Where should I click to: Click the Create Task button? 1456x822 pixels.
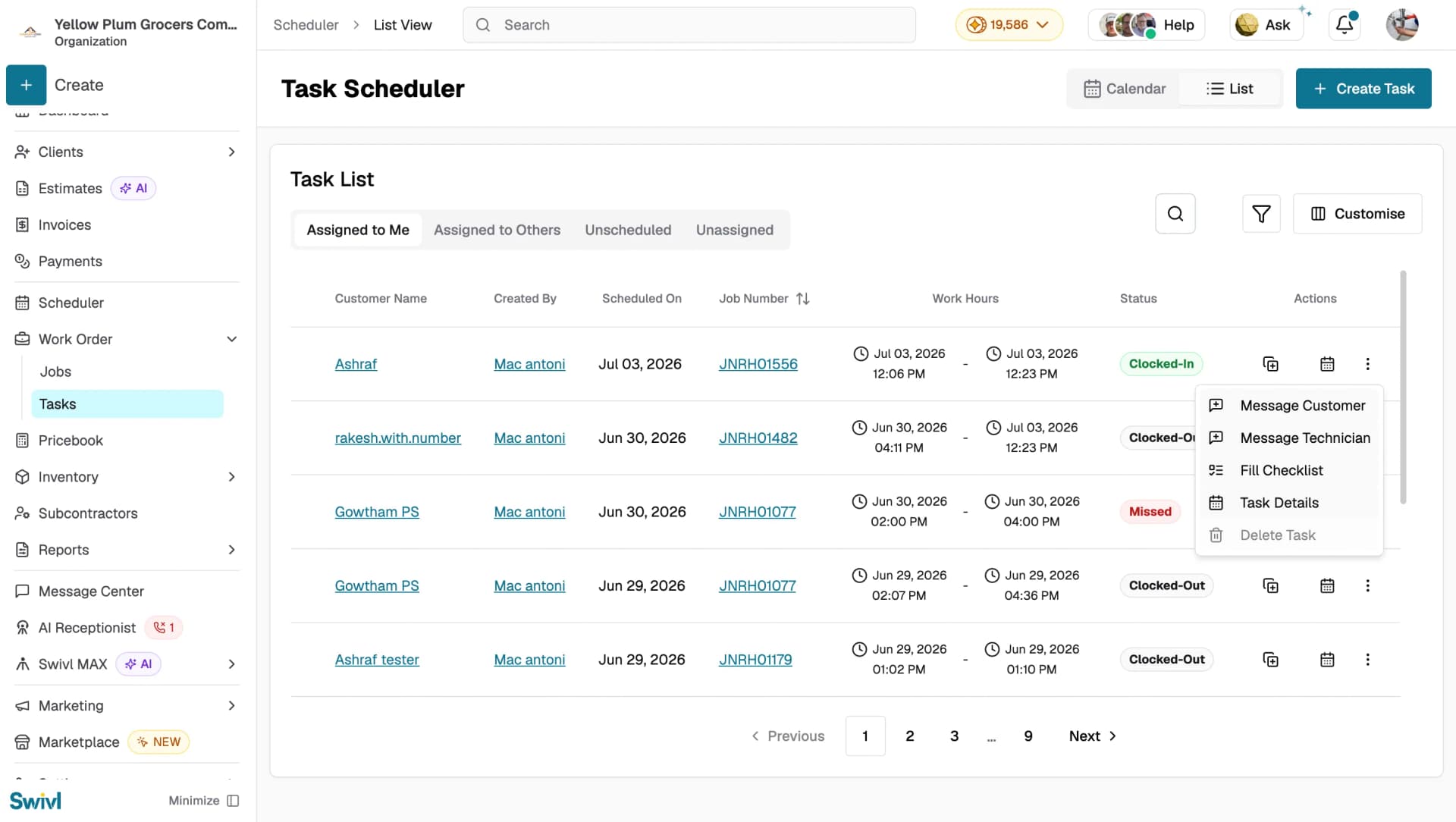click(1363, 89)
